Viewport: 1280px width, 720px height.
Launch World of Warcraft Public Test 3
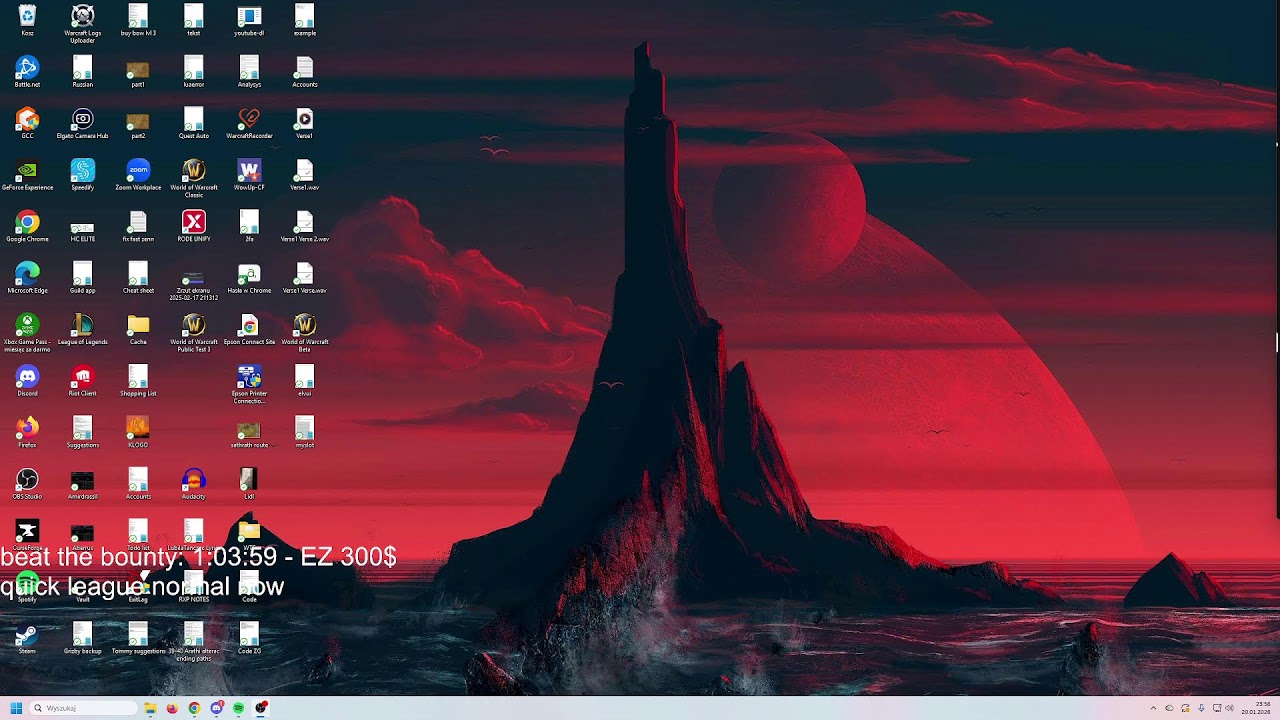point(194,333)
